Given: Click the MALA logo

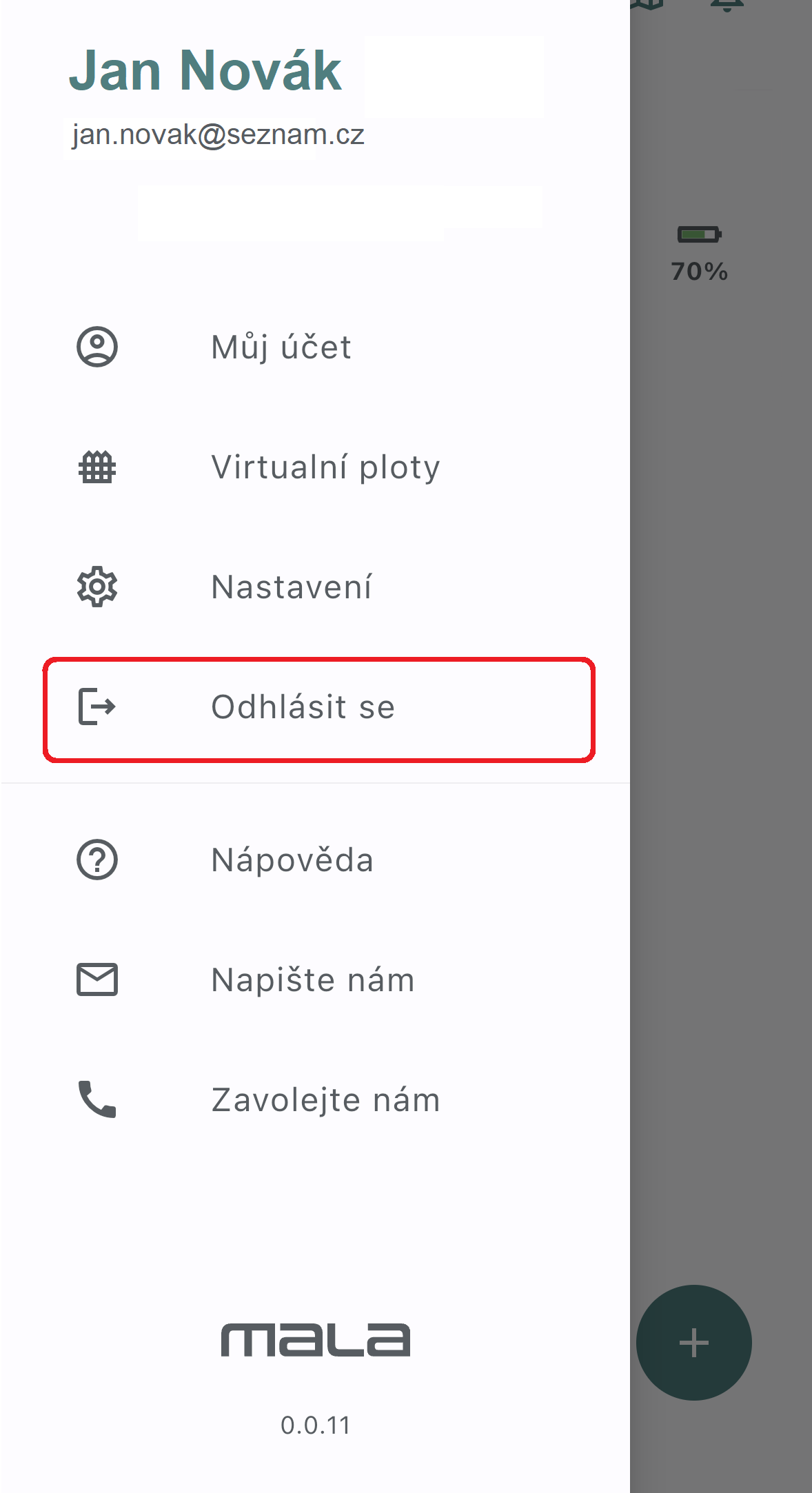Looking at the screenshot, I should pyautogui.click(x=316, y=1340).
